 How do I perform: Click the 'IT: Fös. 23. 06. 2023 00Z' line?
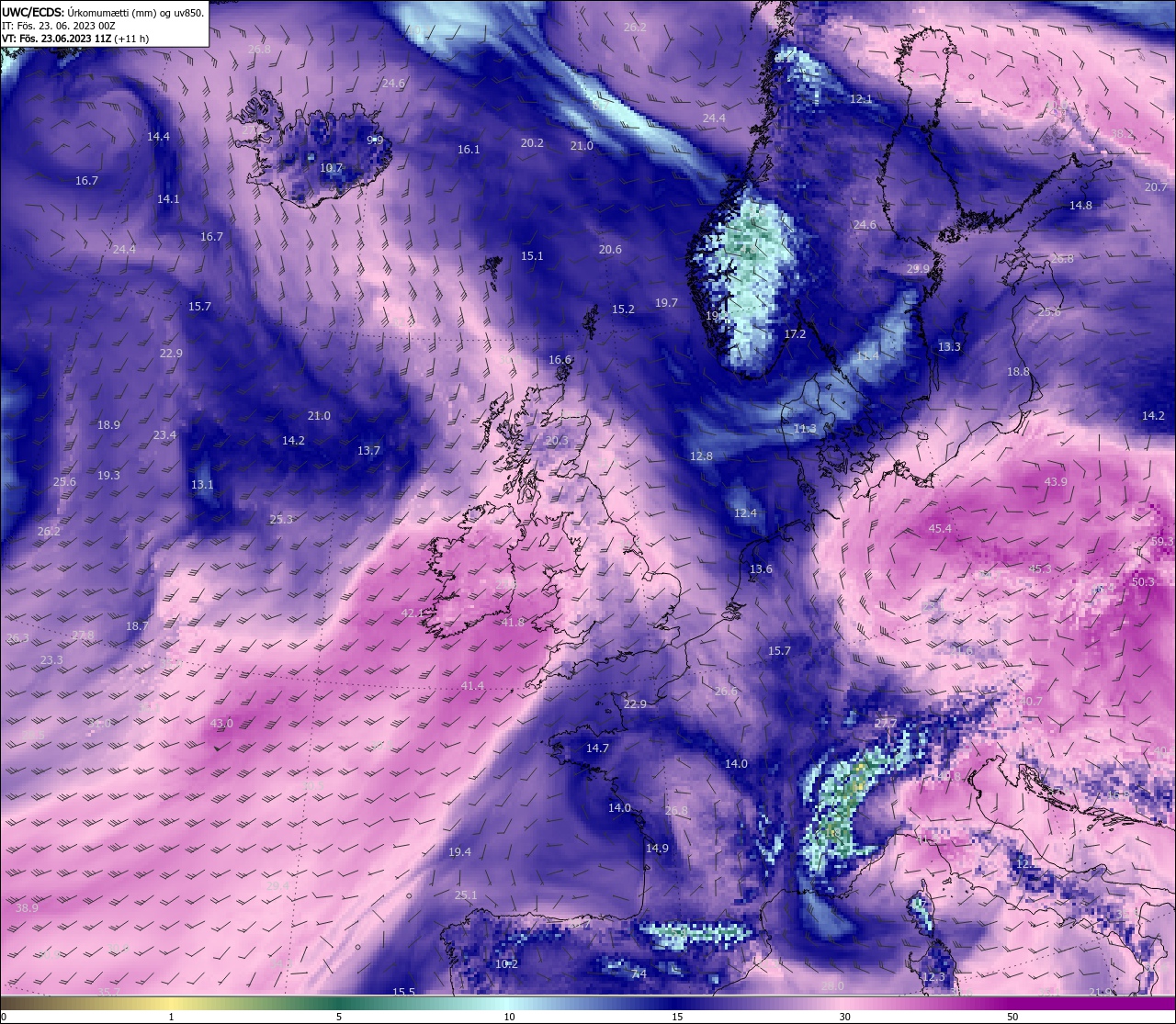59,26
